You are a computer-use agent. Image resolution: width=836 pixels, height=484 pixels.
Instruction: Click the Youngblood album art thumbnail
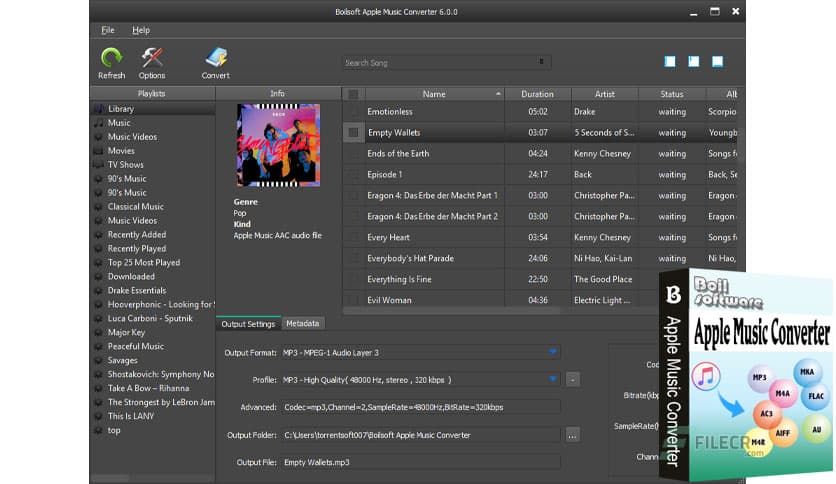click(x=278, y=145)
